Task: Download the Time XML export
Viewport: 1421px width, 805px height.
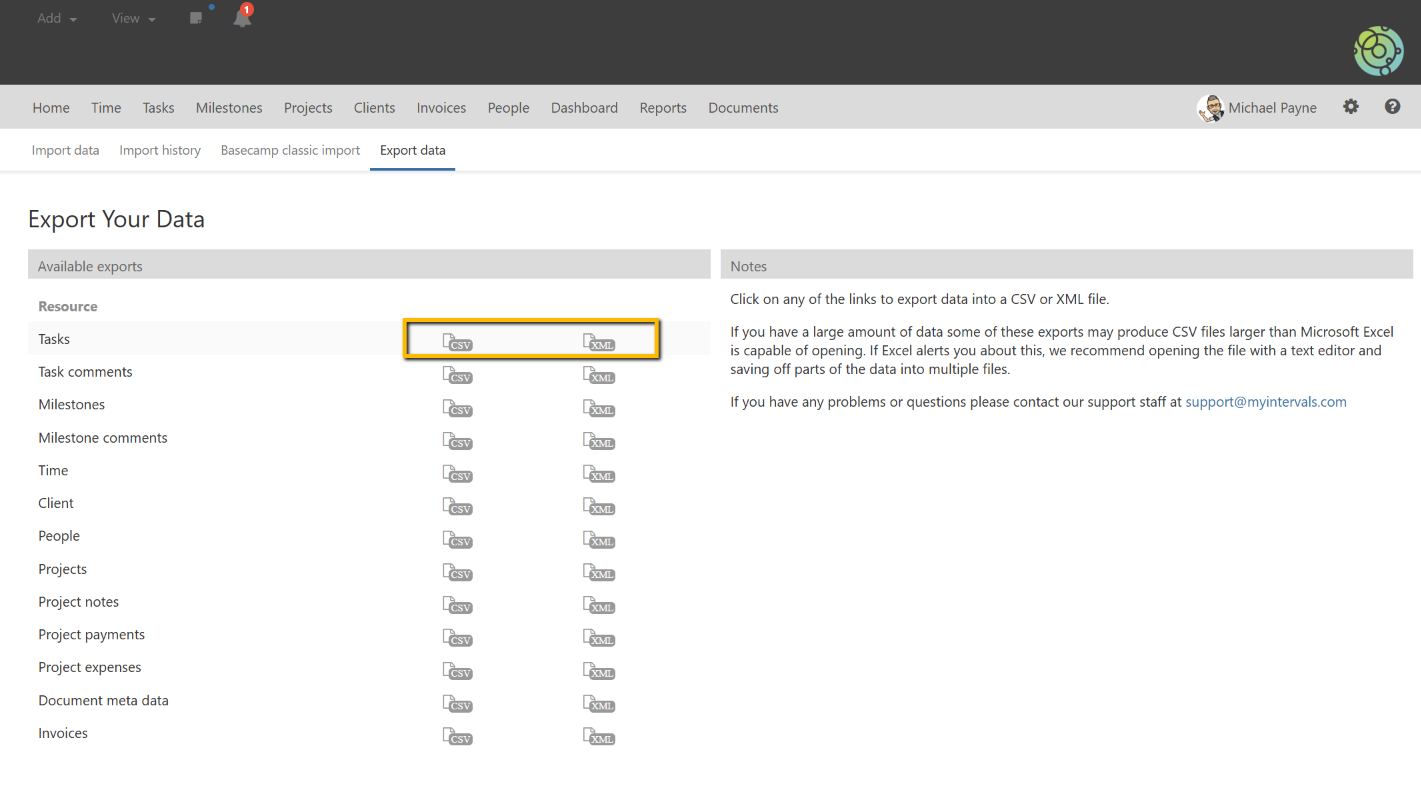Action: tap(598, 474)
